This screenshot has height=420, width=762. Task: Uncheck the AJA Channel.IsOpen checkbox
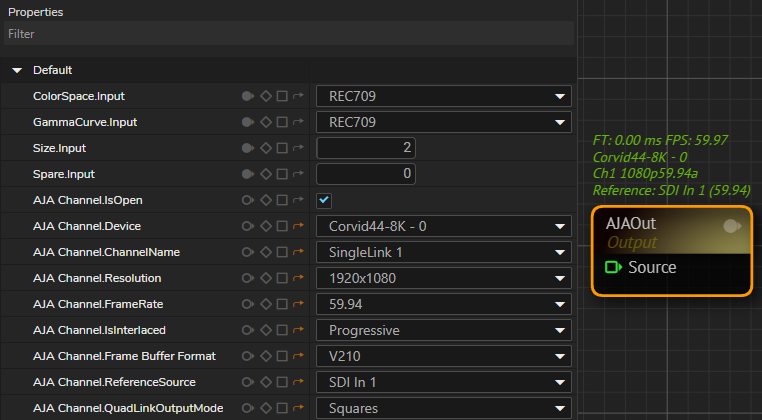pos(324,200)
